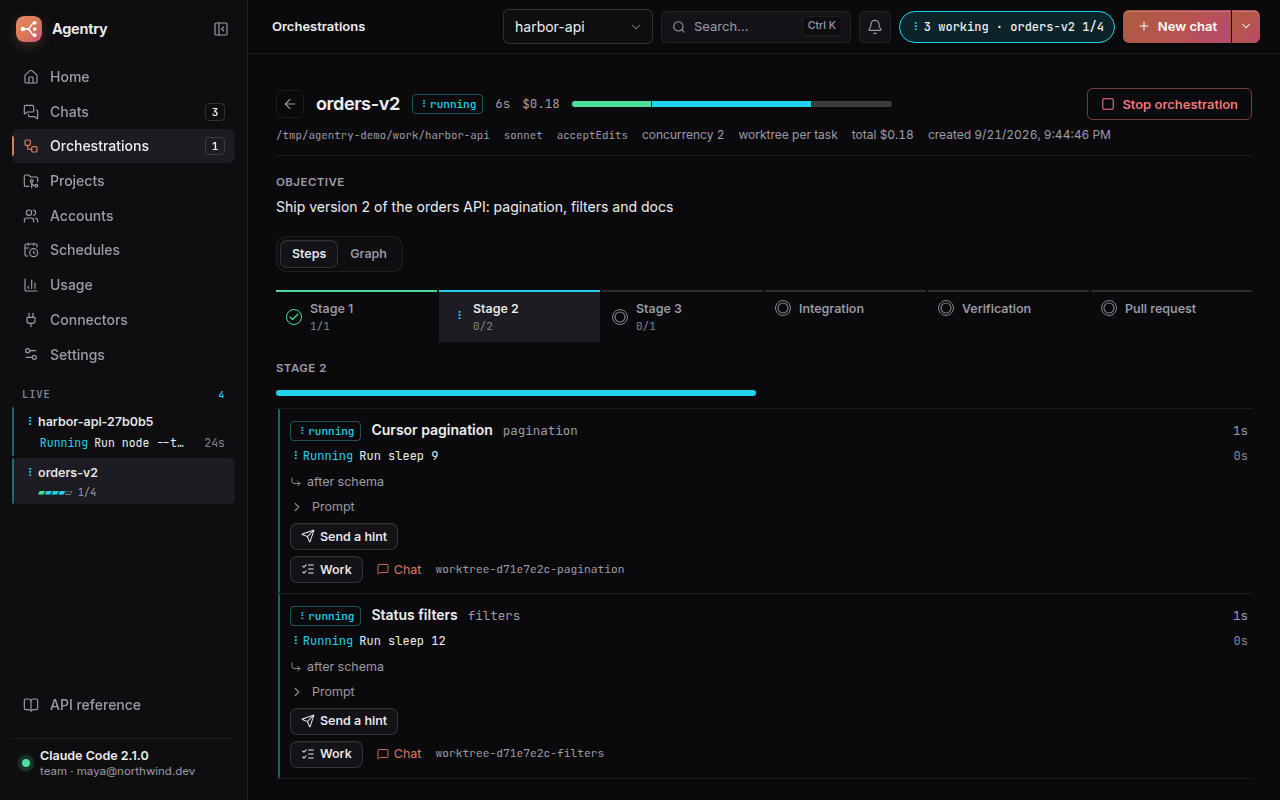Image resolution: width=1280 pixels, height=800 pixels.
Task: Open API reference link
Action: 124,705
